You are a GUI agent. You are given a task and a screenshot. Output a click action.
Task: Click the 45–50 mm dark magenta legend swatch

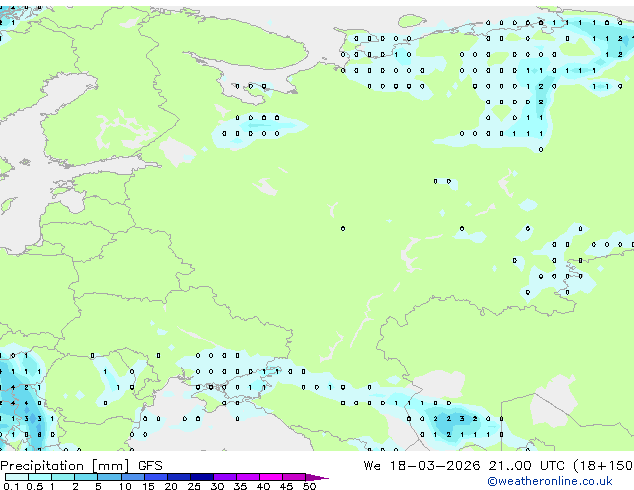(294, 477)
